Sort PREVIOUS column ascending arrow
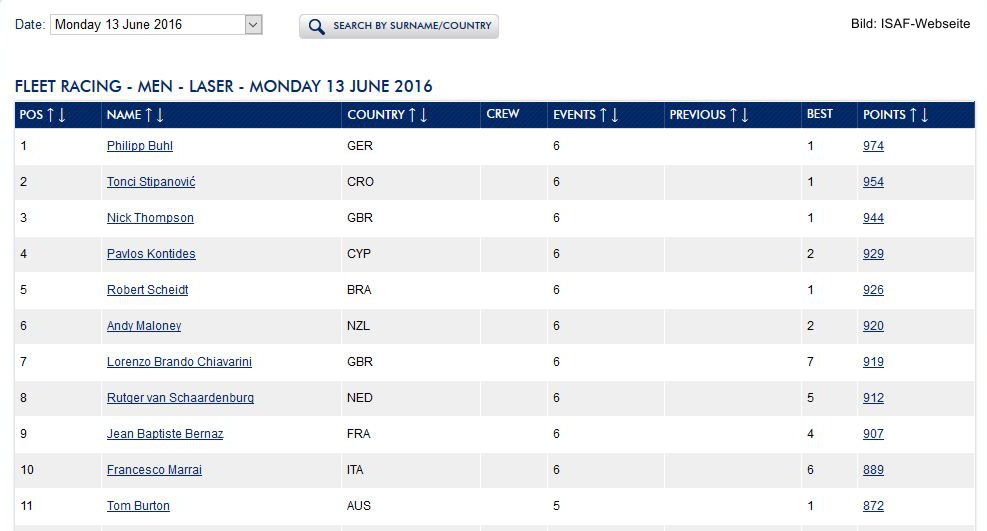 733,115
